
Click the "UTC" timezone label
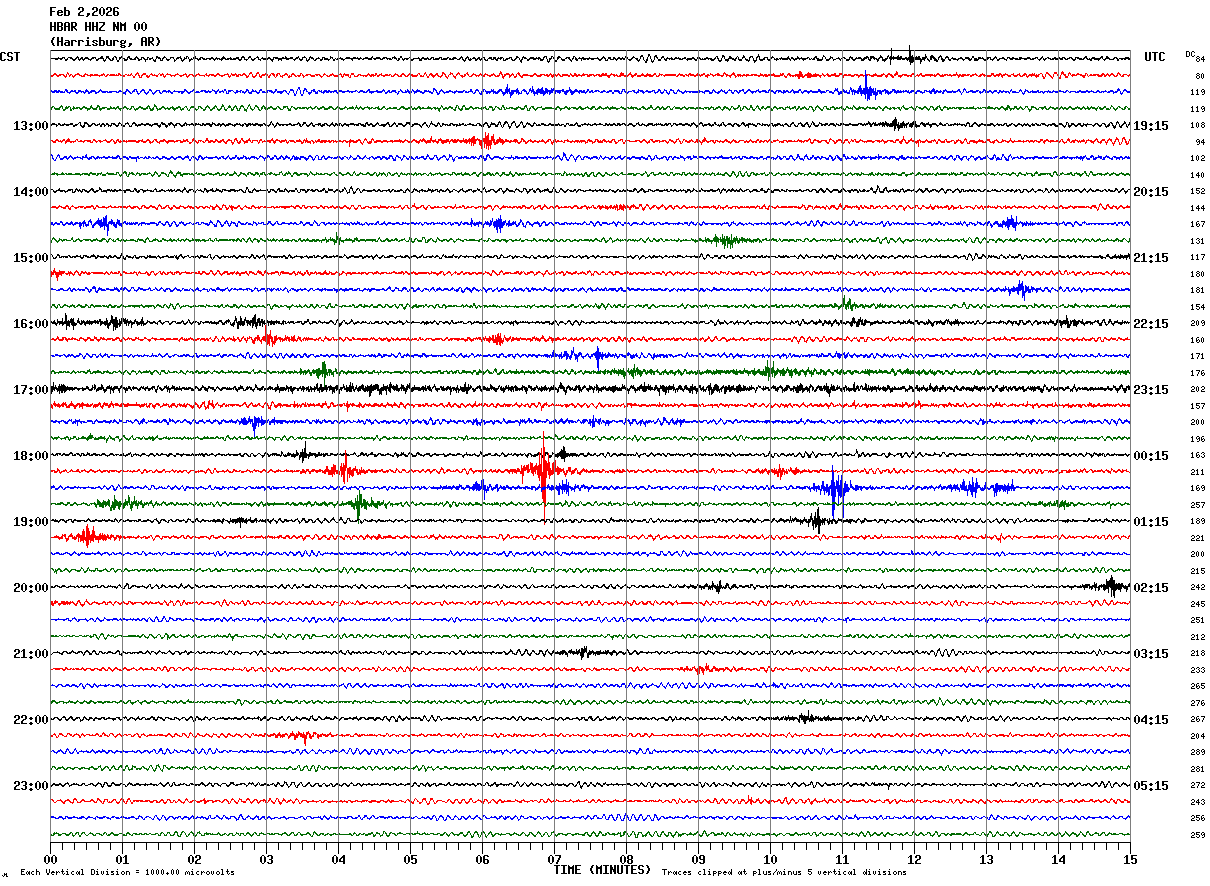(x=1155, y=57)
